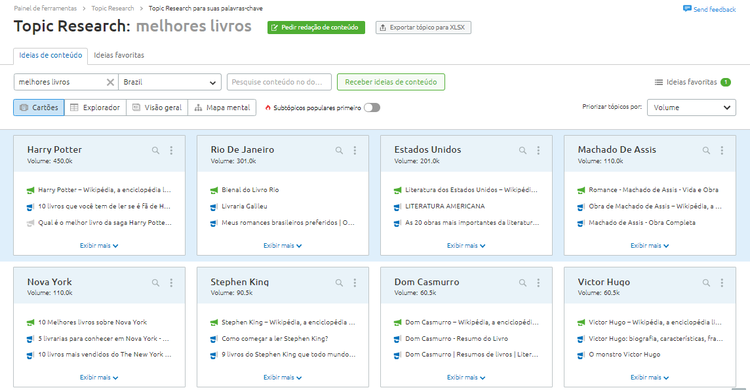Click the magnifier on Rio De Janeiro card

(x=339, y=150)
